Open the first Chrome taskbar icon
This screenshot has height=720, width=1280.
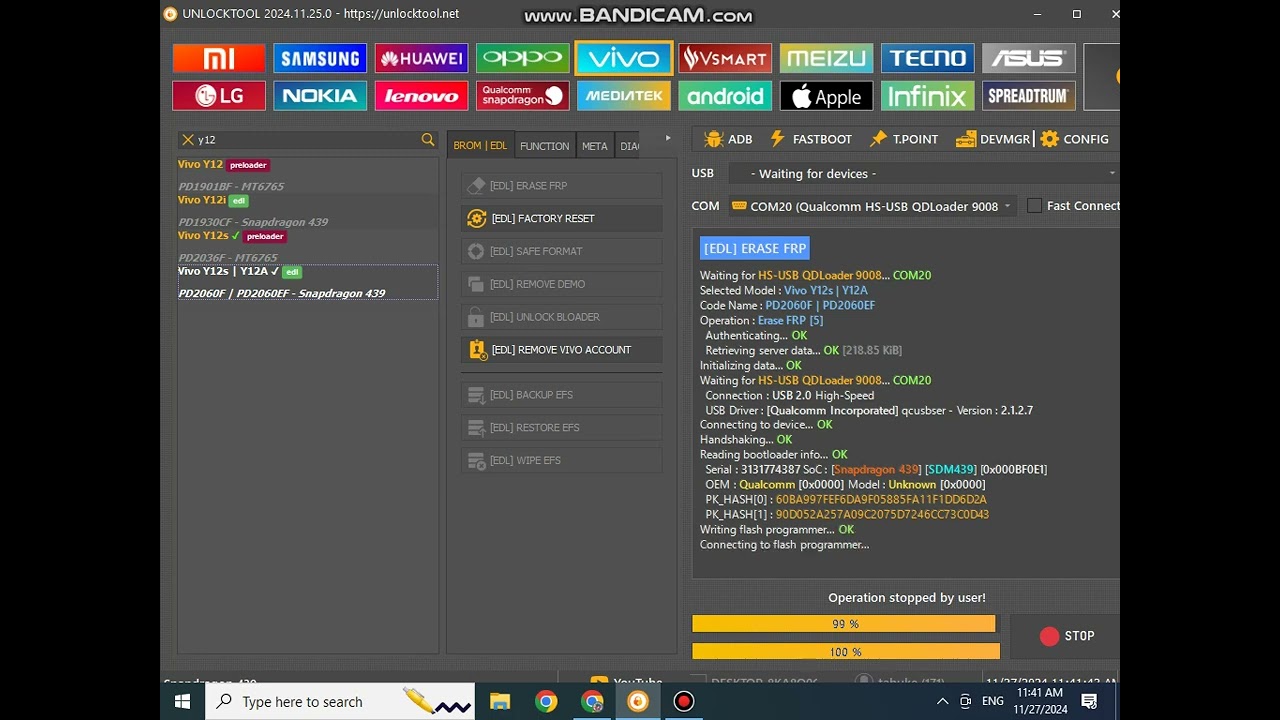click(546, 701)
